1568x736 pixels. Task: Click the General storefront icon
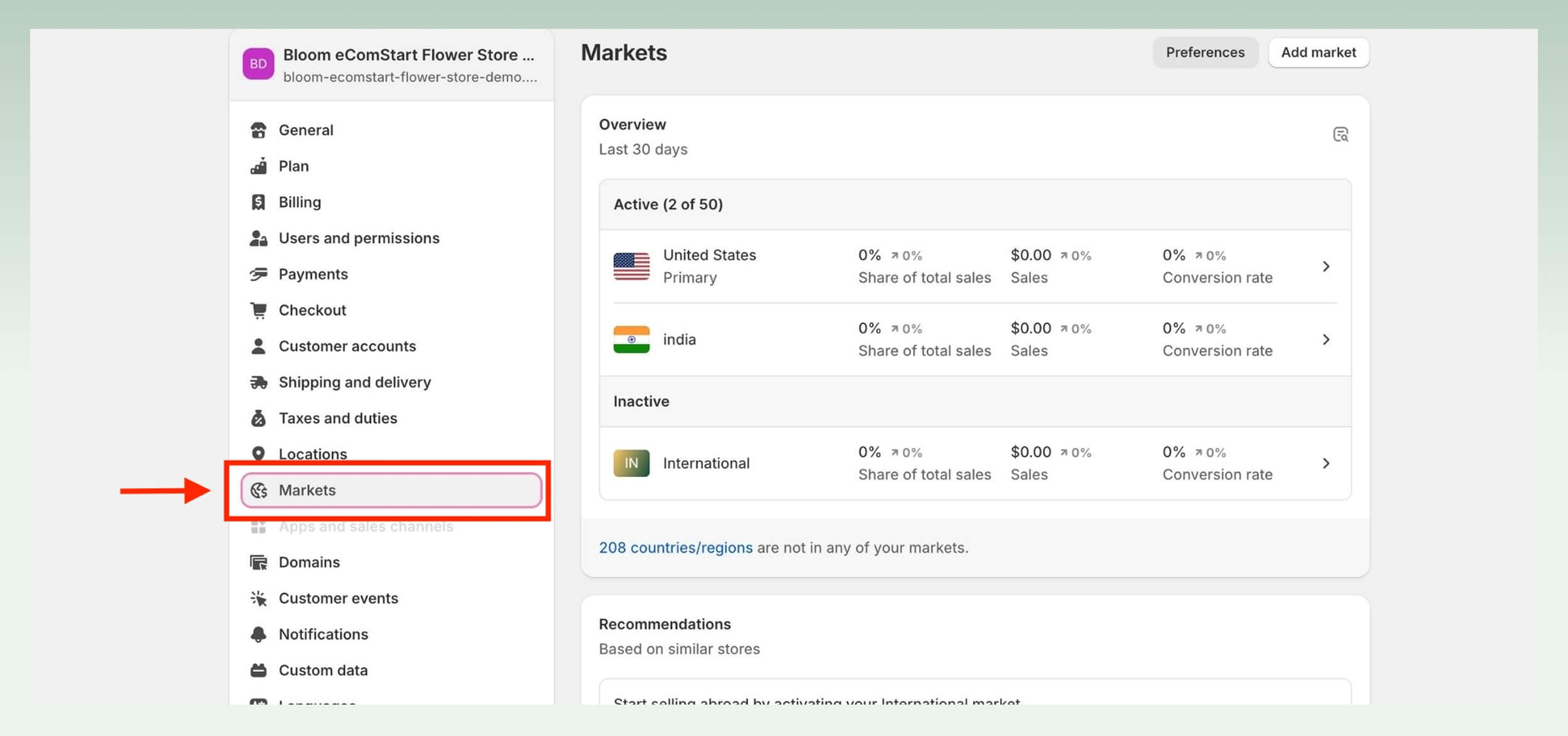pos(258,130)
